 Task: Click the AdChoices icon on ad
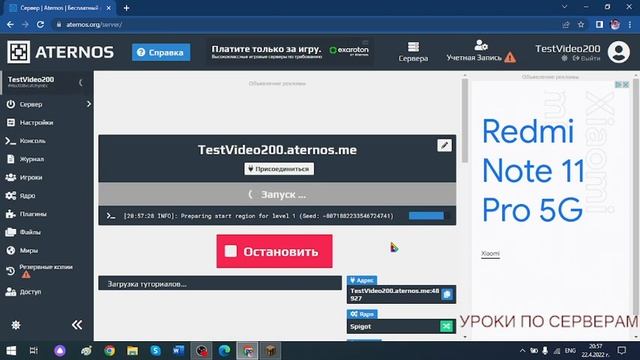click(x=618, y=84)
